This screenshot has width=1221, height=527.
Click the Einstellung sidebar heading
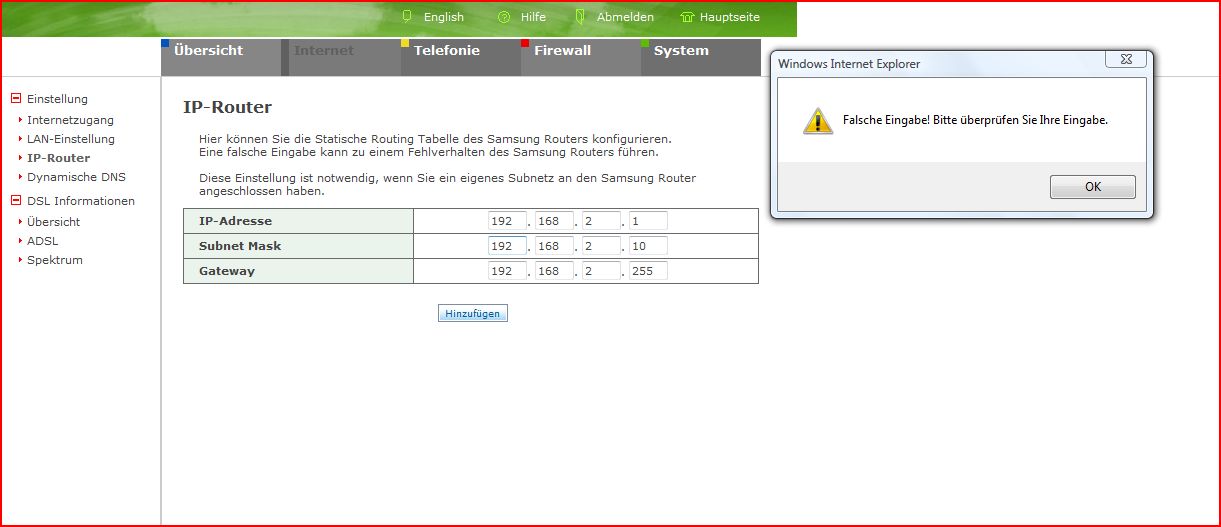(x=57, y=99)
